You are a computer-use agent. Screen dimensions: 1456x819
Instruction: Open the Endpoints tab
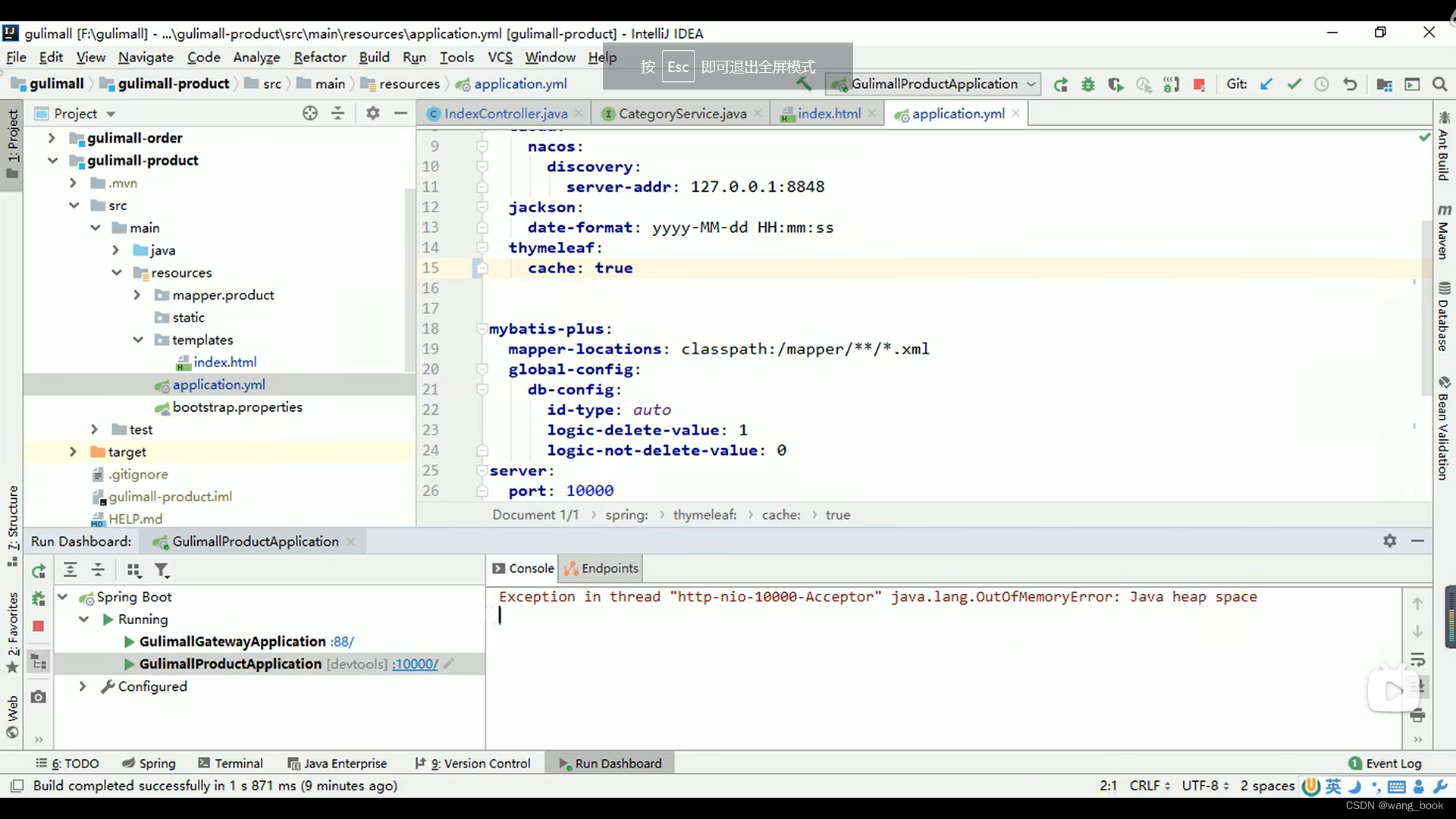tap(602, 568)
